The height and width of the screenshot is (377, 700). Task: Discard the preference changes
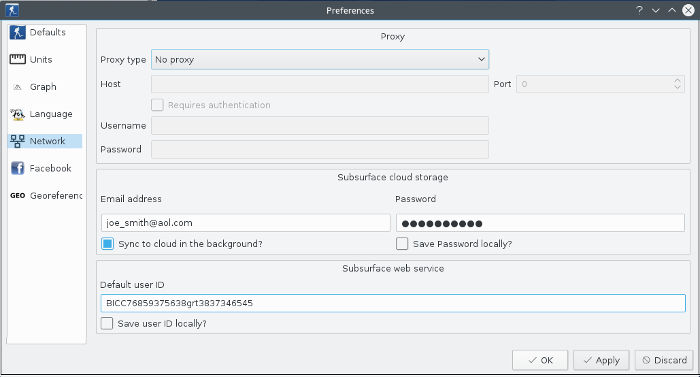point(664,360)
